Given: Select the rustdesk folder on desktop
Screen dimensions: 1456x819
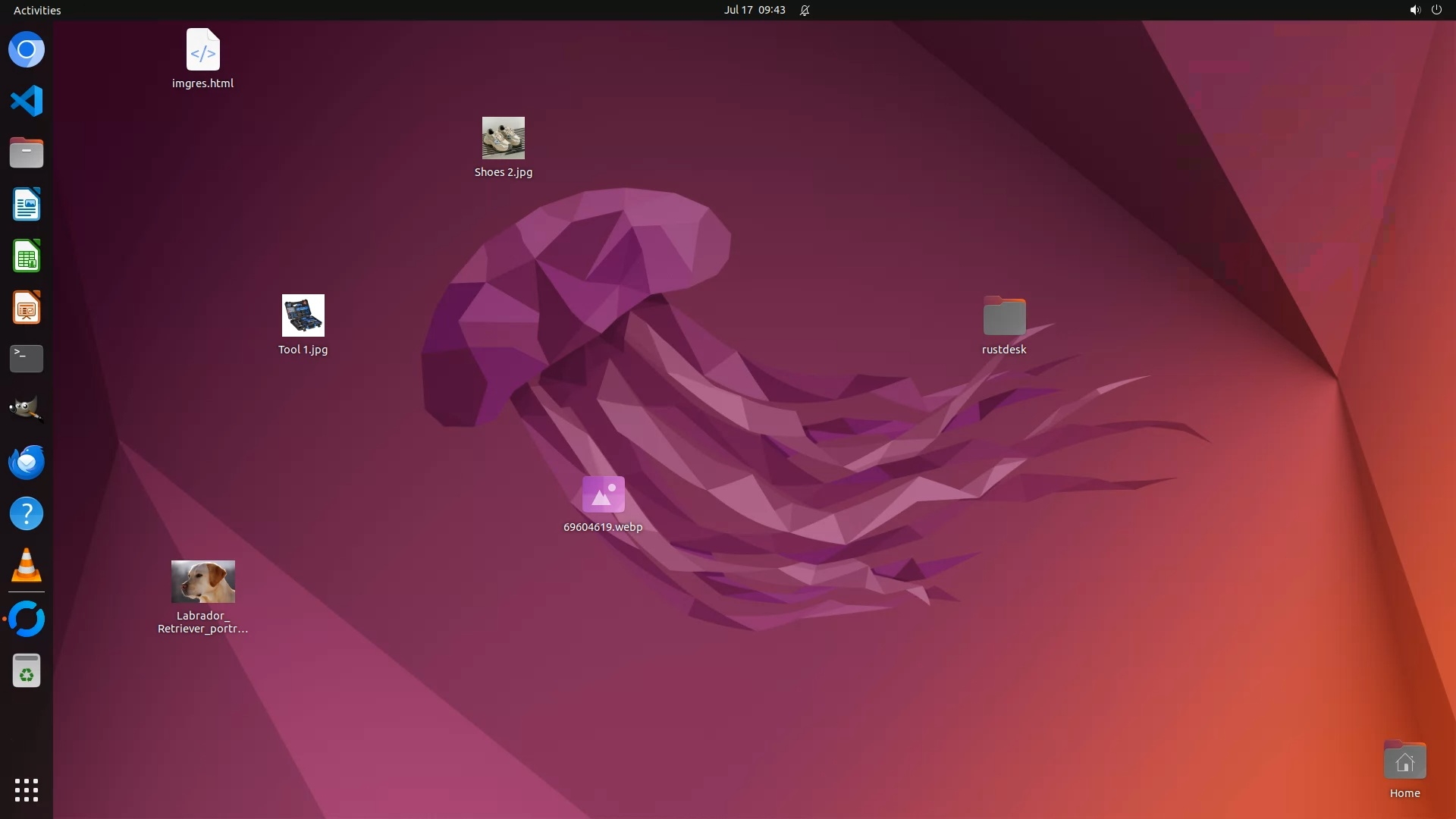Looking at the screenshot, I should click(x=1004, y=316).
